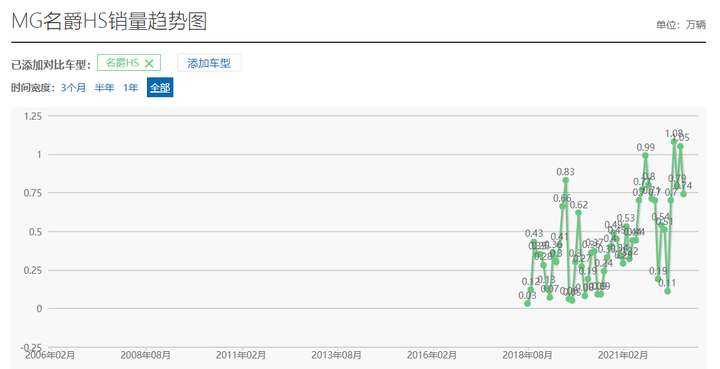
Task: Click the 时间宽度 label
Action: coord(33,88)
